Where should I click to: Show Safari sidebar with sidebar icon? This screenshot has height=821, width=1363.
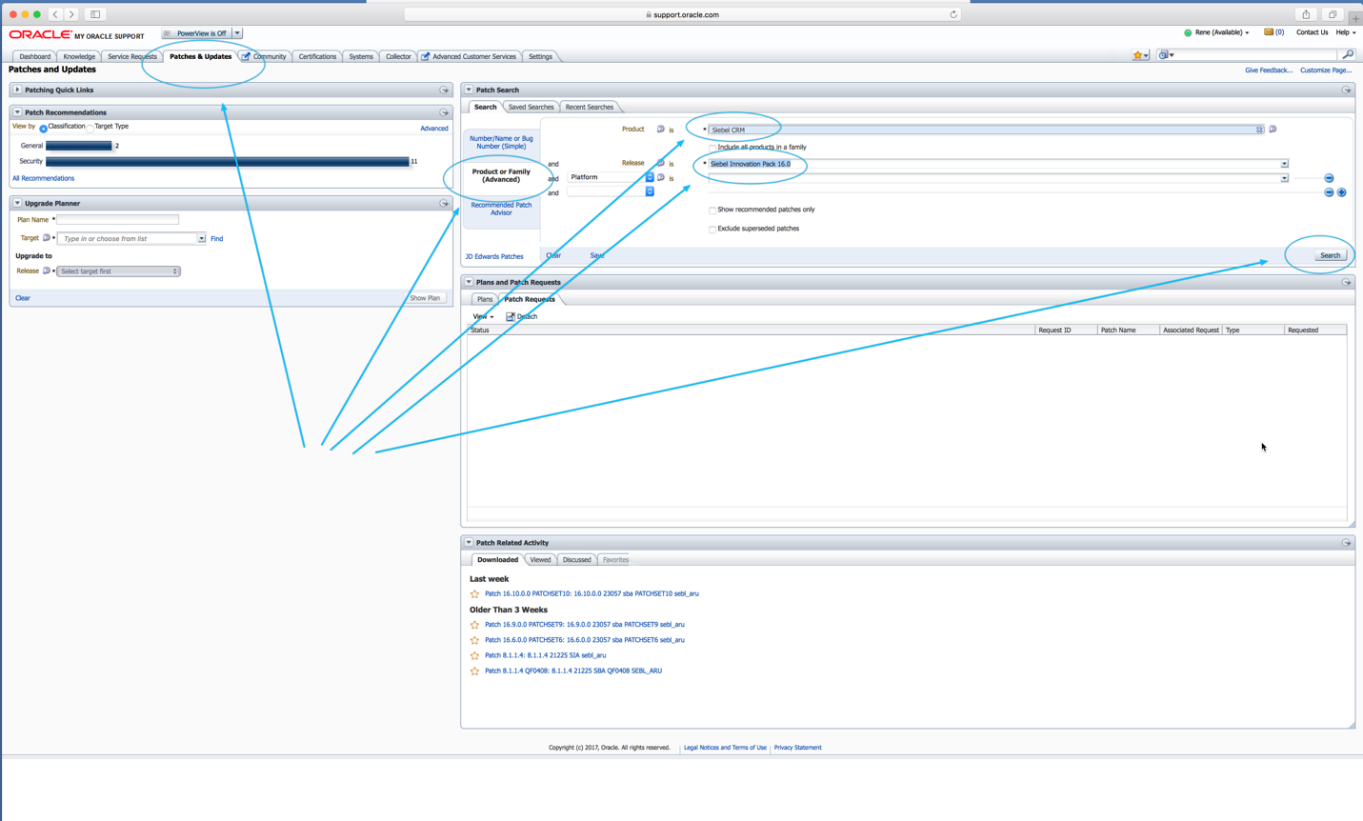pos(95,14)
